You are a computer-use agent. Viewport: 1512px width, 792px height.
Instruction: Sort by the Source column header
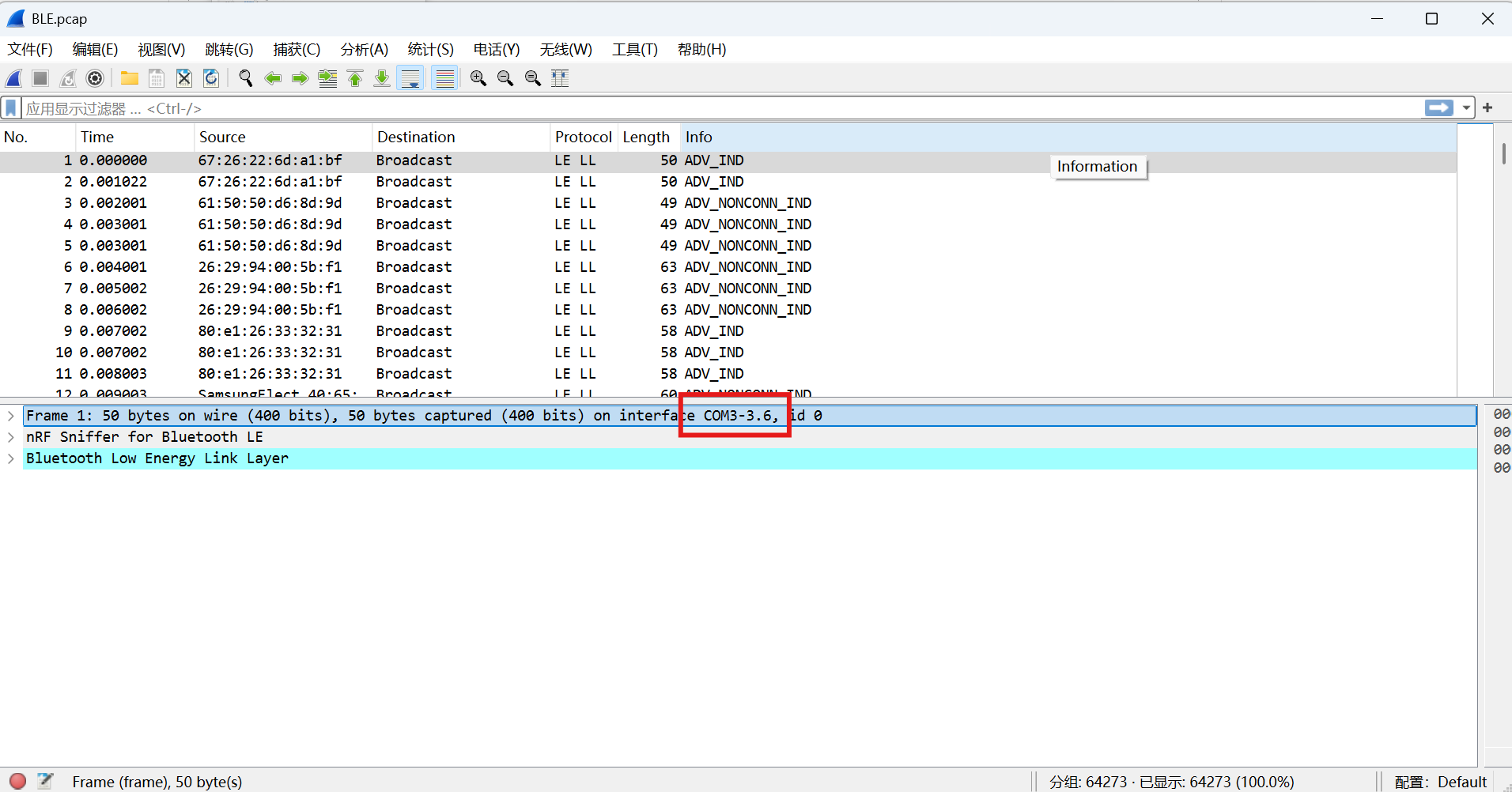coord(283,138)
